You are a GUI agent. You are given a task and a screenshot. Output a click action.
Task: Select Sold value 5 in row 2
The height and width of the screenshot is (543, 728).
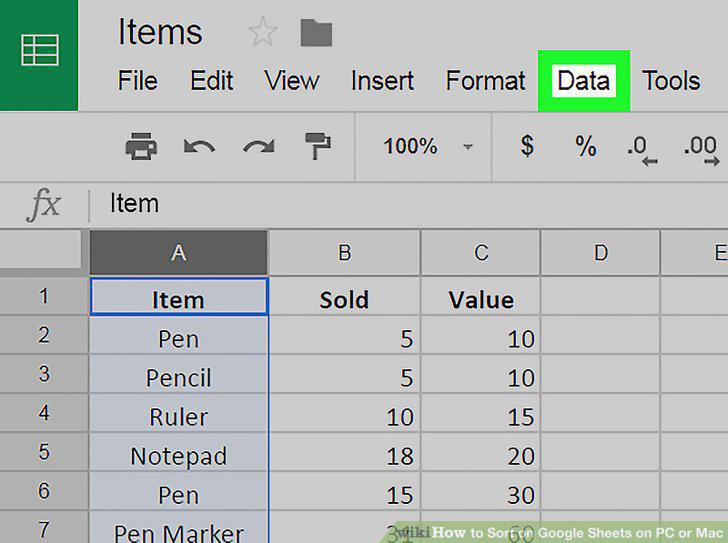pos(344,336)
